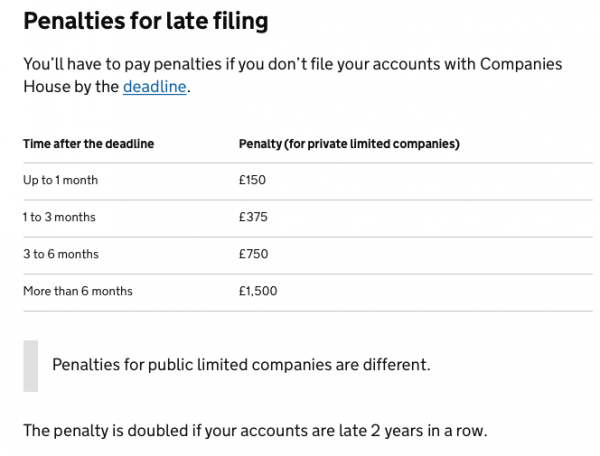Click the Penalties for late filing heading

tap(146, 21)
